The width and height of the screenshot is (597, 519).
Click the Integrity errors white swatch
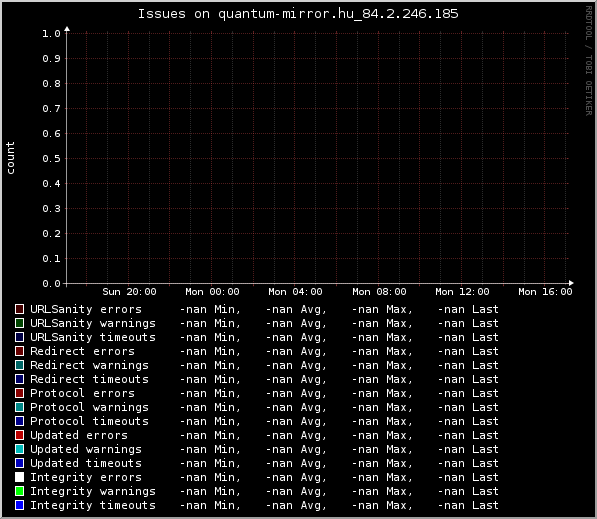pyautogui.click(x=19, y=477)
